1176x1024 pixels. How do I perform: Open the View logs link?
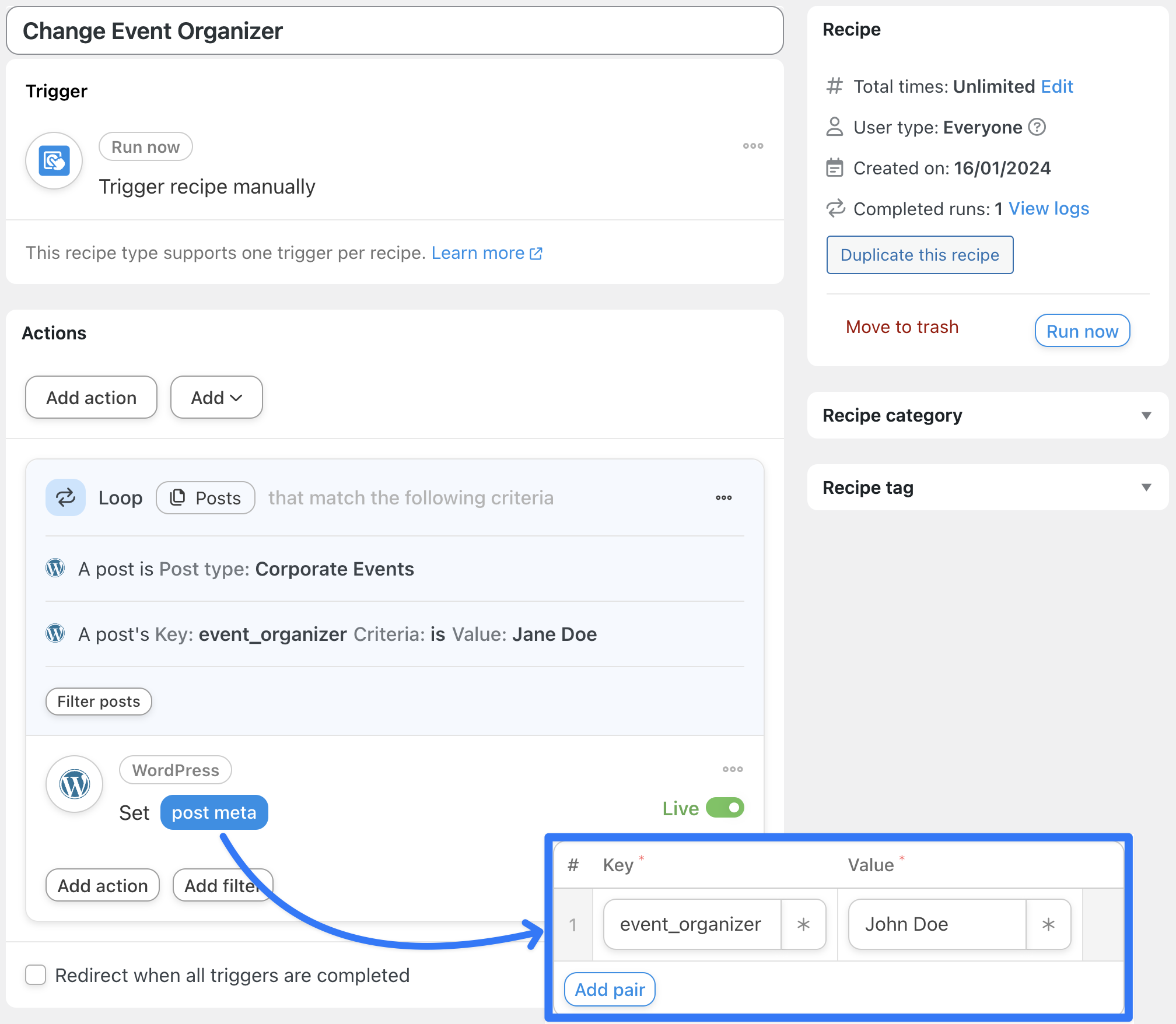click(x=1049, y=209)
